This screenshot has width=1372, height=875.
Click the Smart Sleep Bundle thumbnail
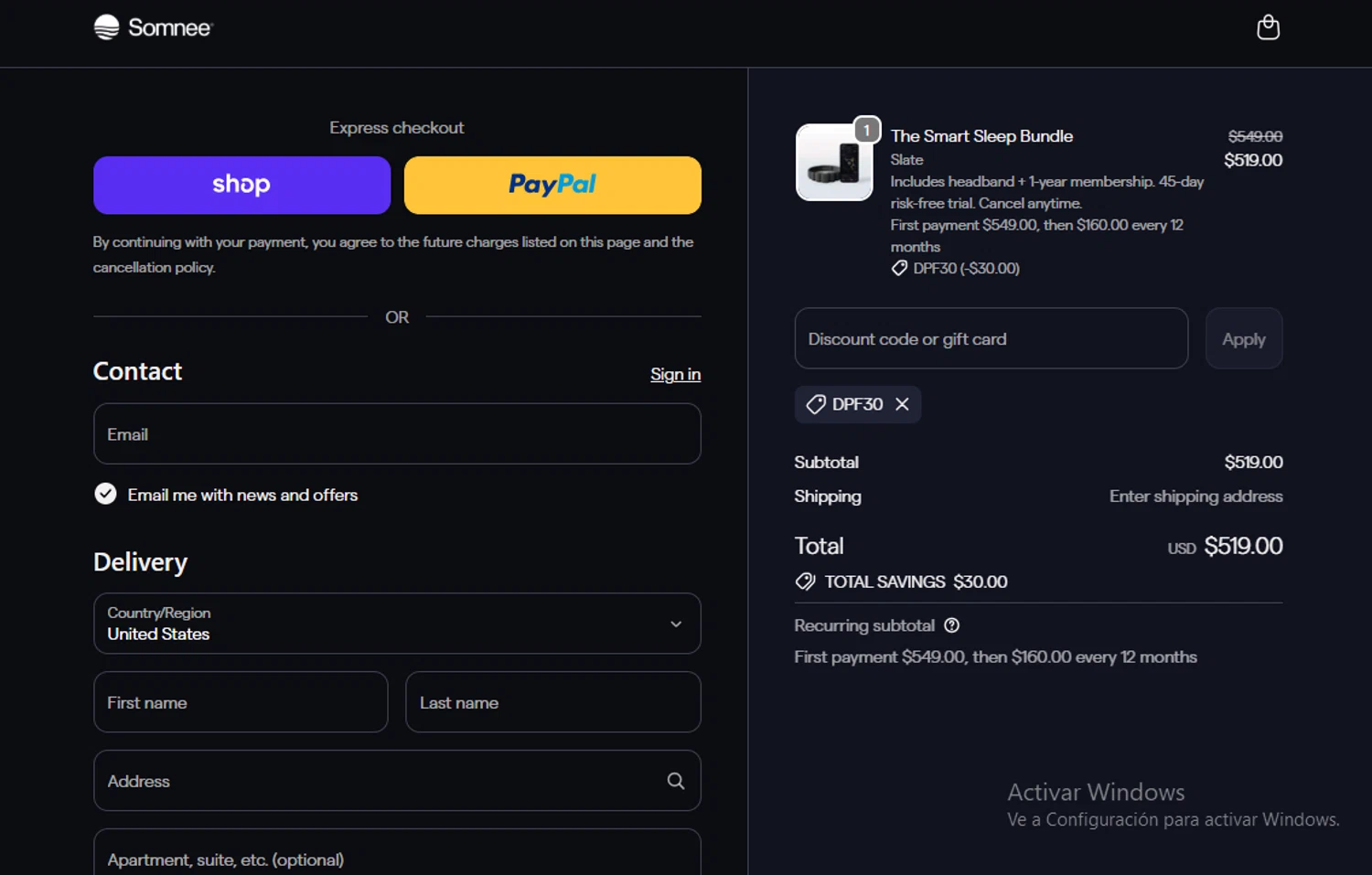tap(834, 162)
